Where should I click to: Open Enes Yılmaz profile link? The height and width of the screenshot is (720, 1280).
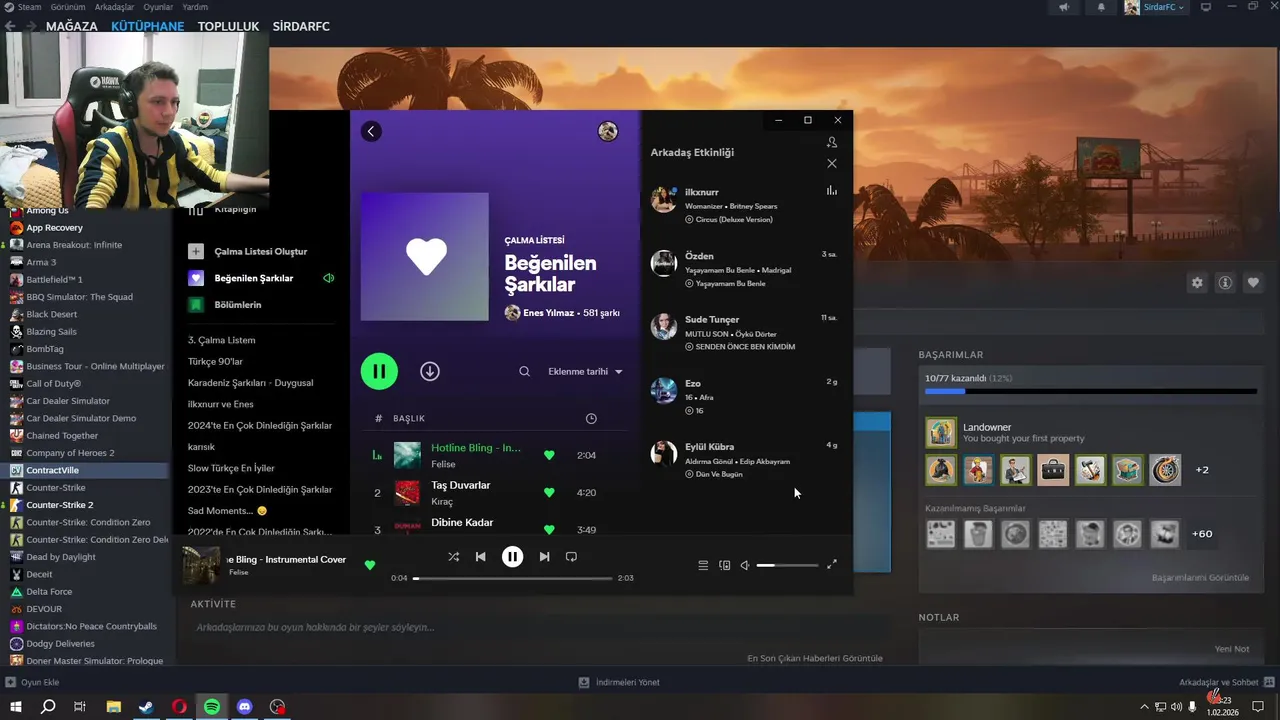tap(548, 313)
